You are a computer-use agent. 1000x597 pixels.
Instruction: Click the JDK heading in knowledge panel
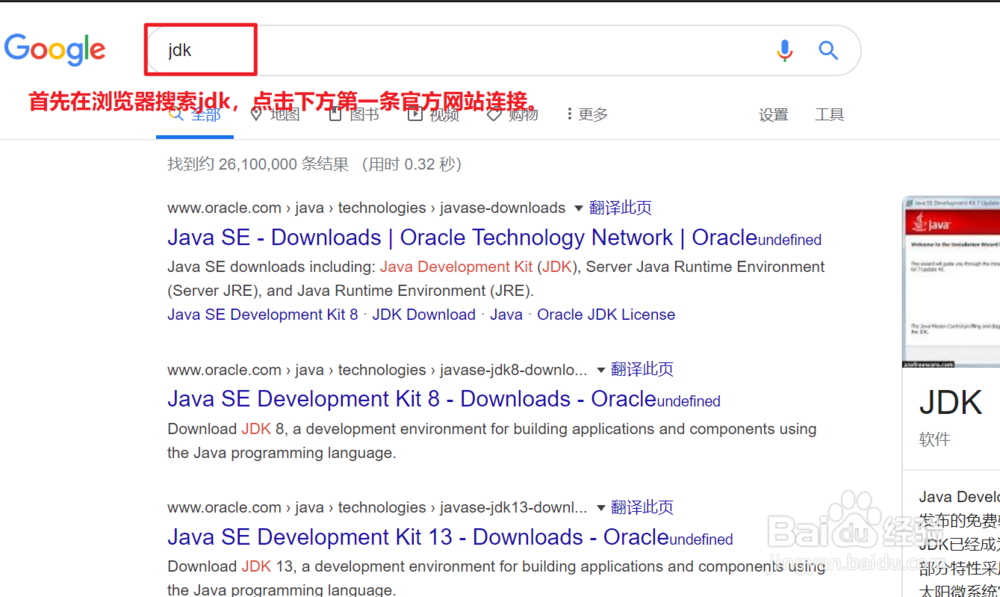click(950, 403)
